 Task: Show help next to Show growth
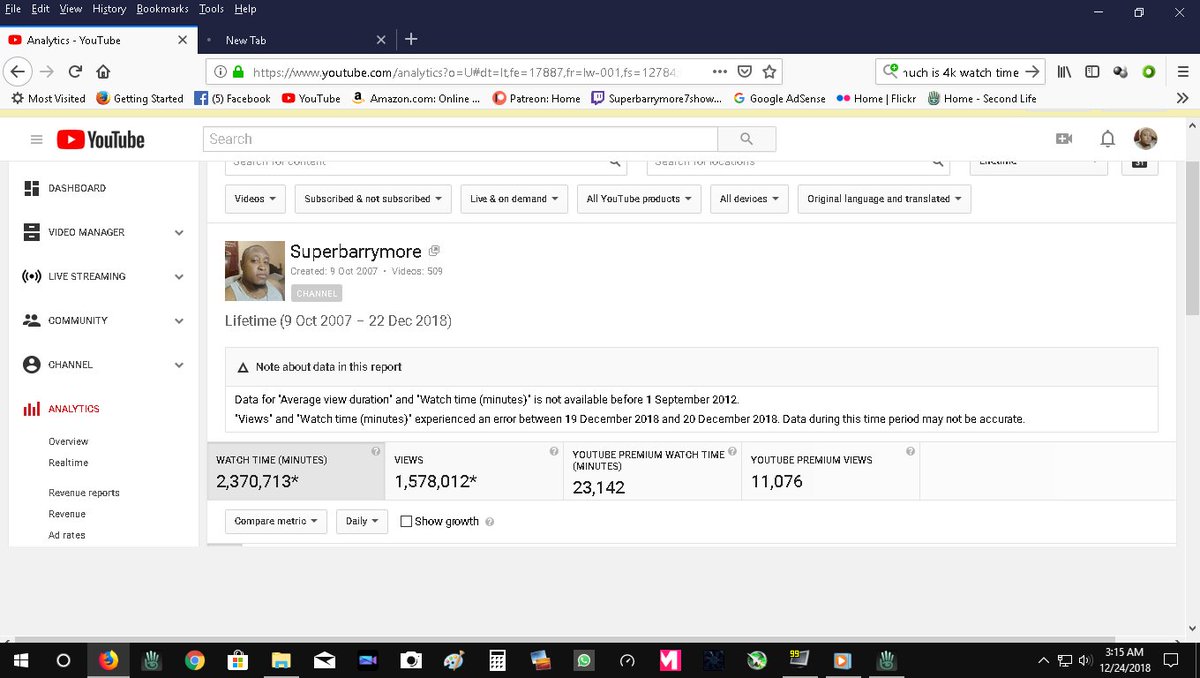(489, 522)
